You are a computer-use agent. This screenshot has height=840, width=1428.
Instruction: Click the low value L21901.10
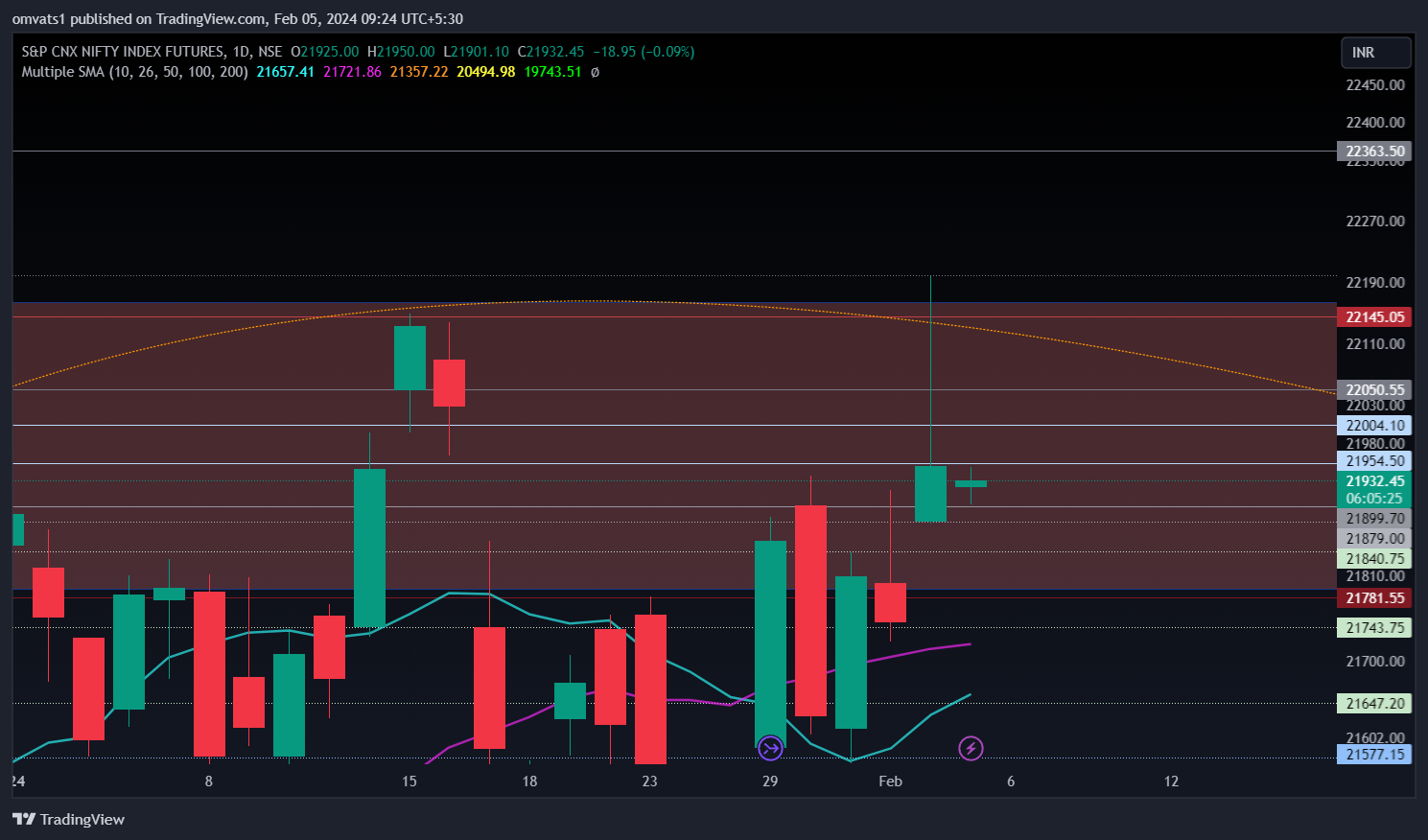coord(476,52)
